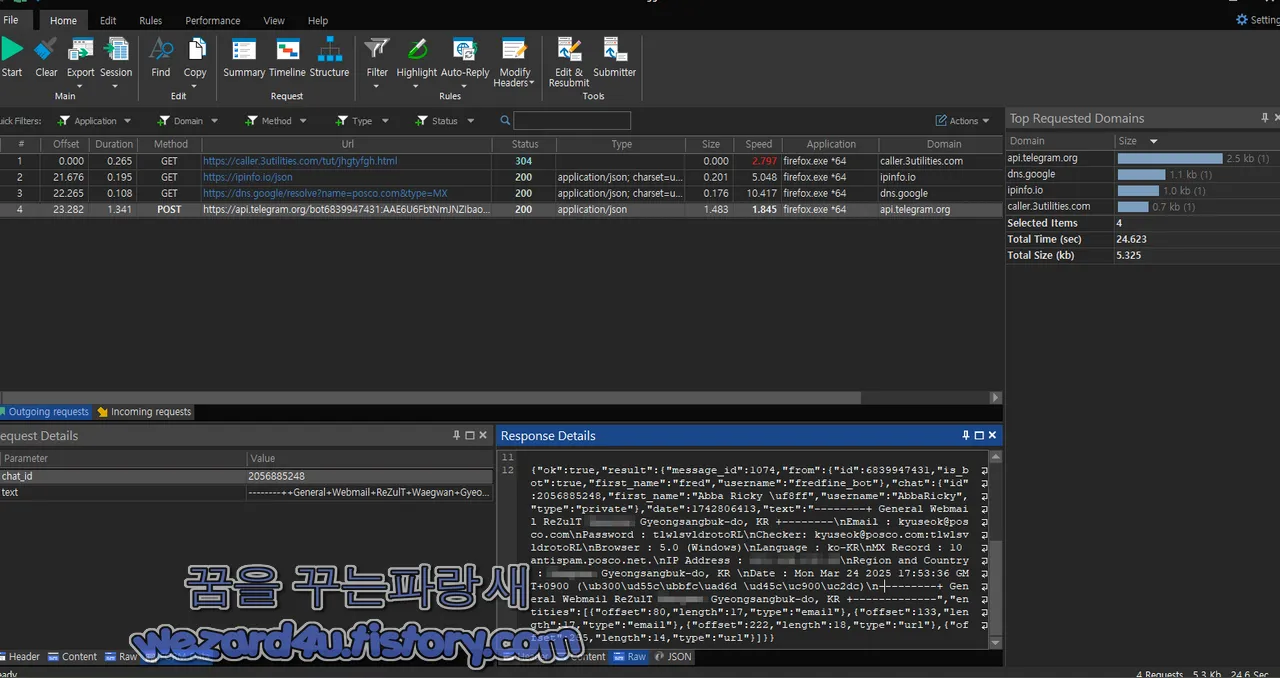
Task: Open the dropdown arrow under Export
Action: [x=80, y=86]
